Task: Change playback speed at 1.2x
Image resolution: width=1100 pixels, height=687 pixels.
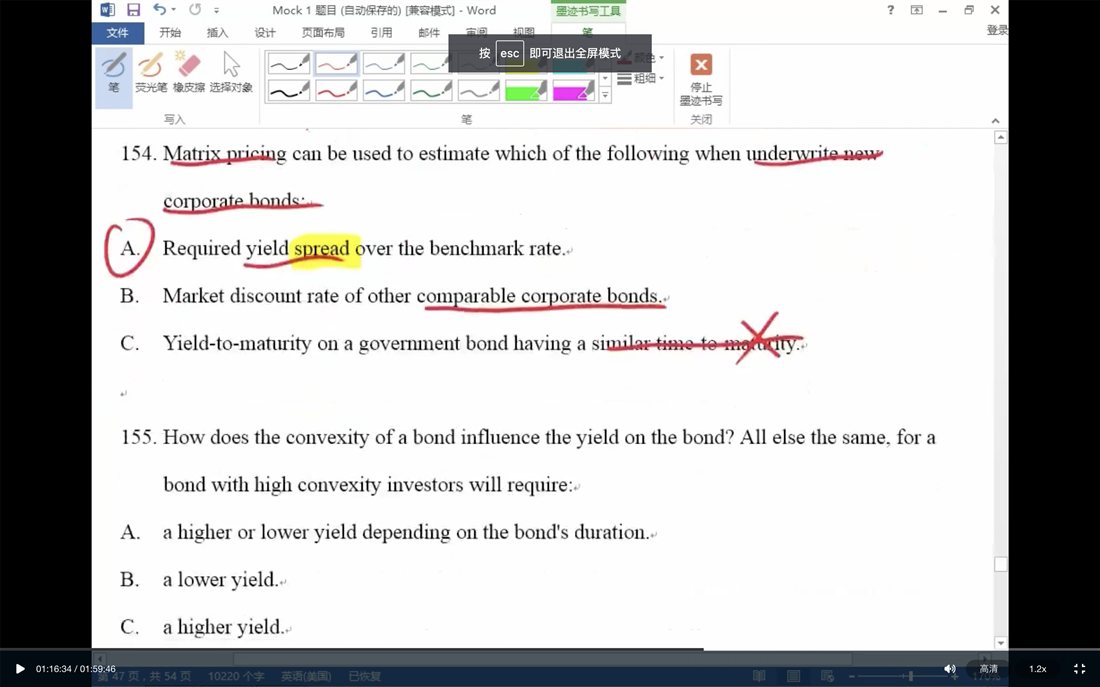Action: [x=1038, y=669]
